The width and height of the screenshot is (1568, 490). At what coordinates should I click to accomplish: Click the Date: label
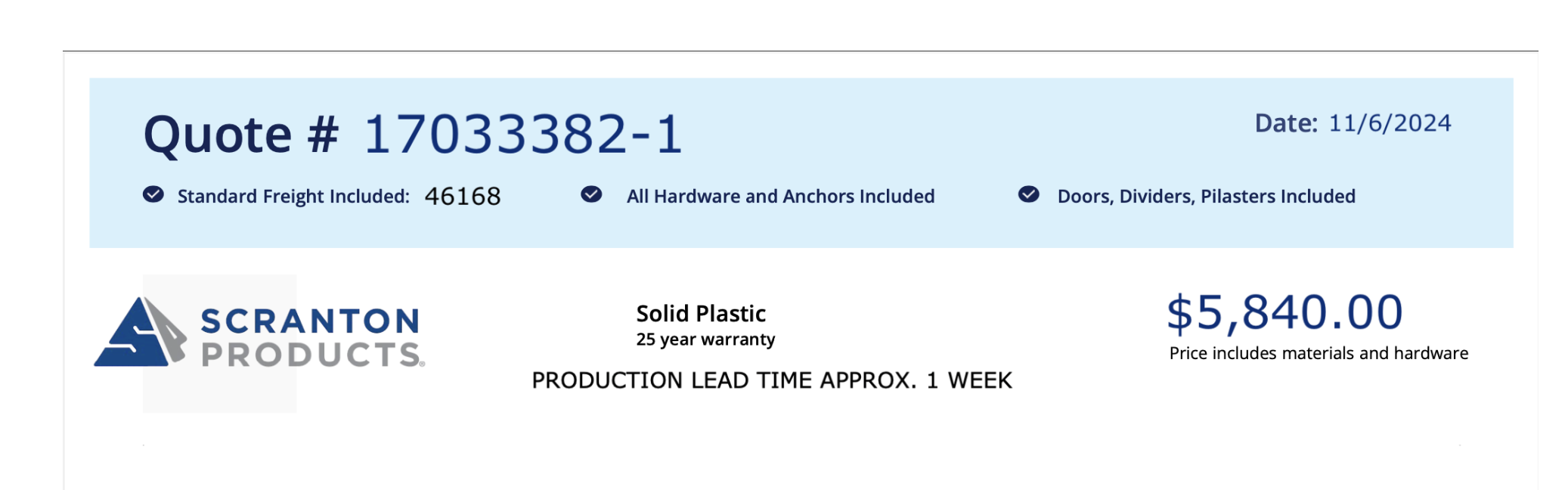1286,122
